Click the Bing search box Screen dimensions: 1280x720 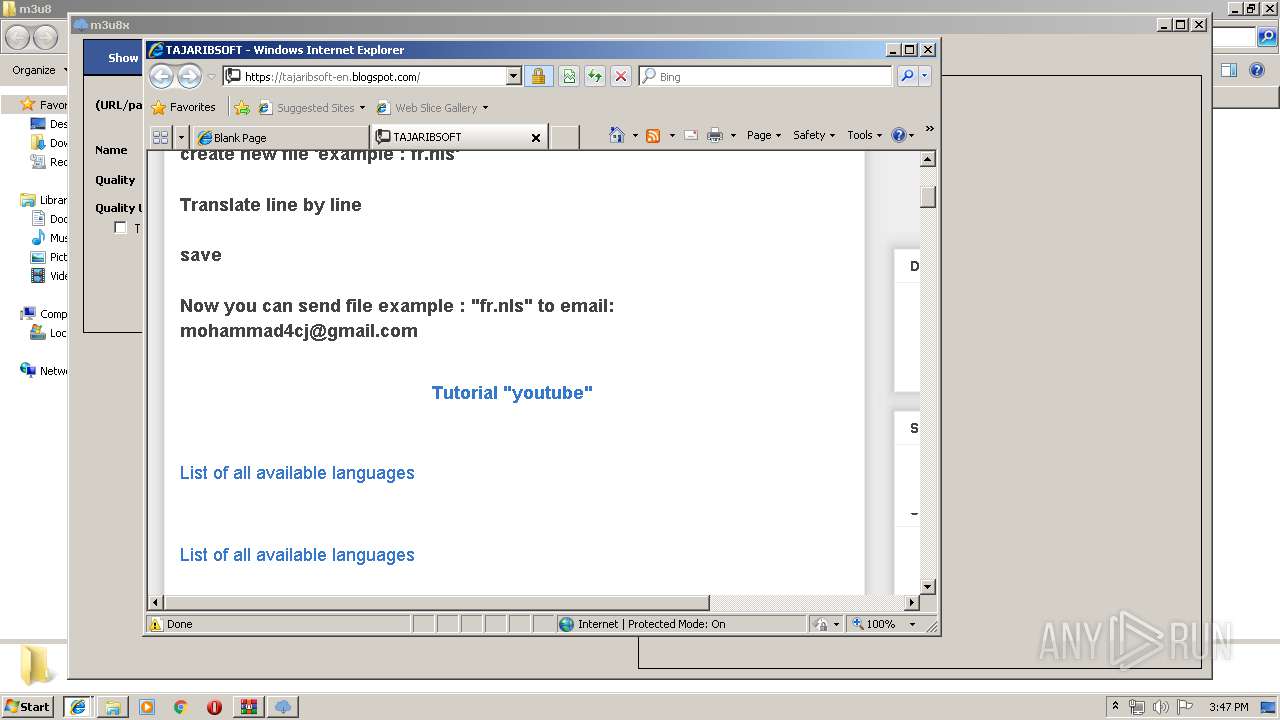pyautogui.click(x=765, y=76)
